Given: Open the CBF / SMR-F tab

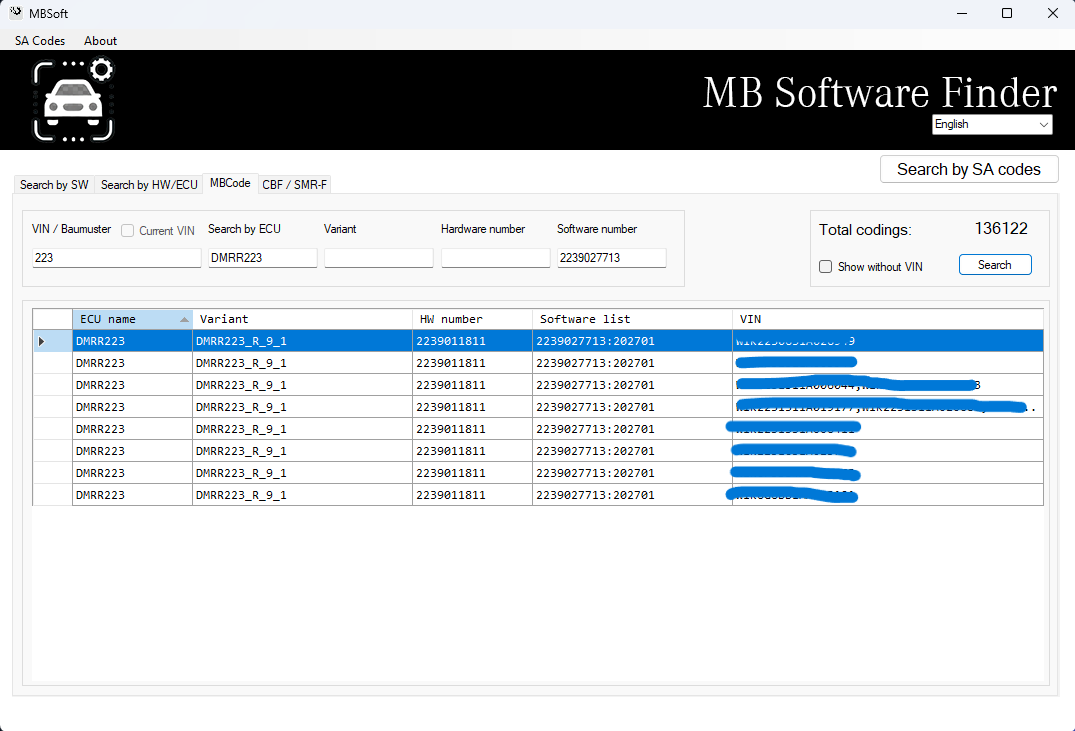Looking at the screenshot, I should [294, 184].
